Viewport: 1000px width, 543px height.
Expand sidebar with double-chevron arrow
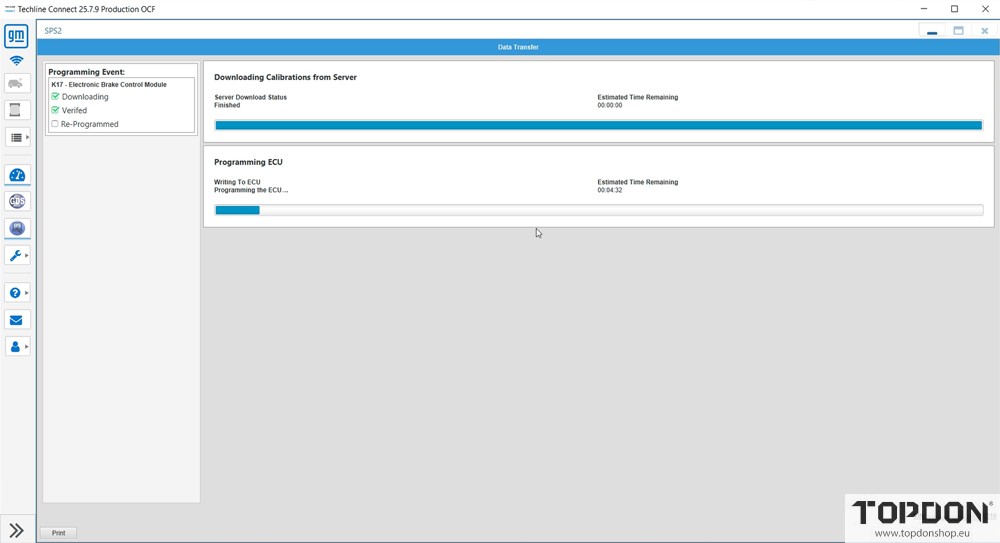click(16, 530)
